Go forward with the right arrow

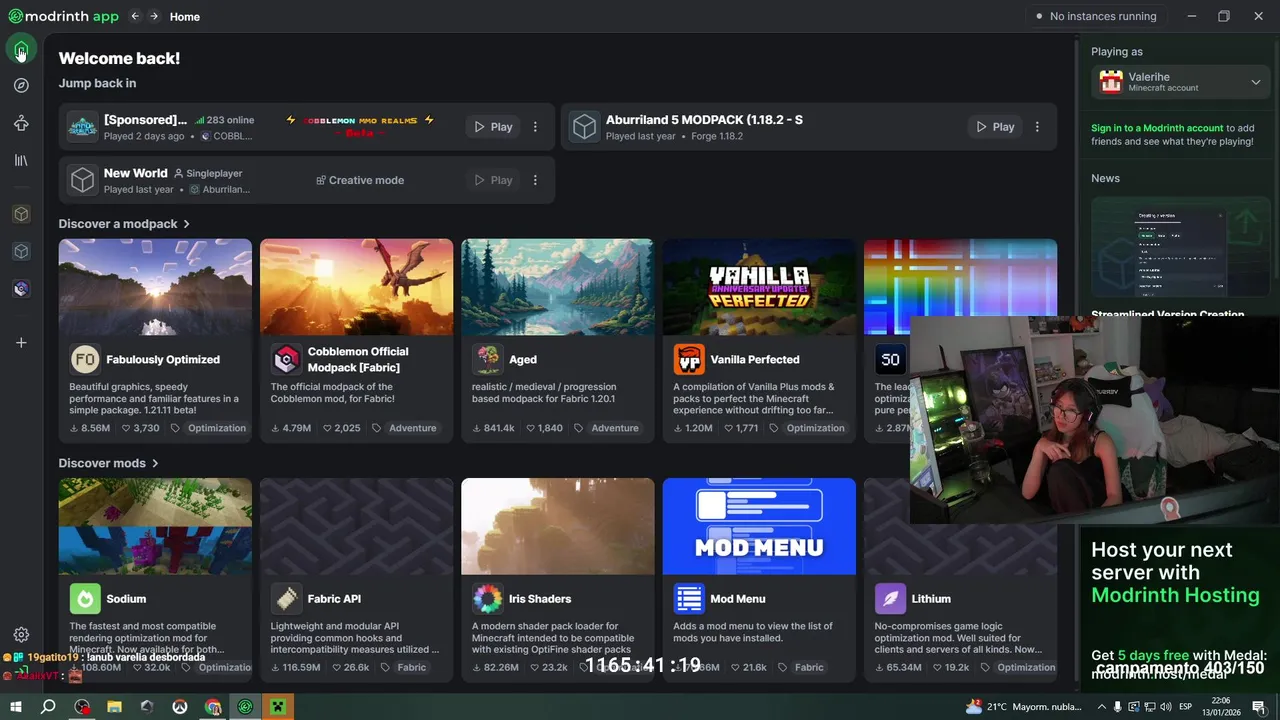[x=154, y=16]
